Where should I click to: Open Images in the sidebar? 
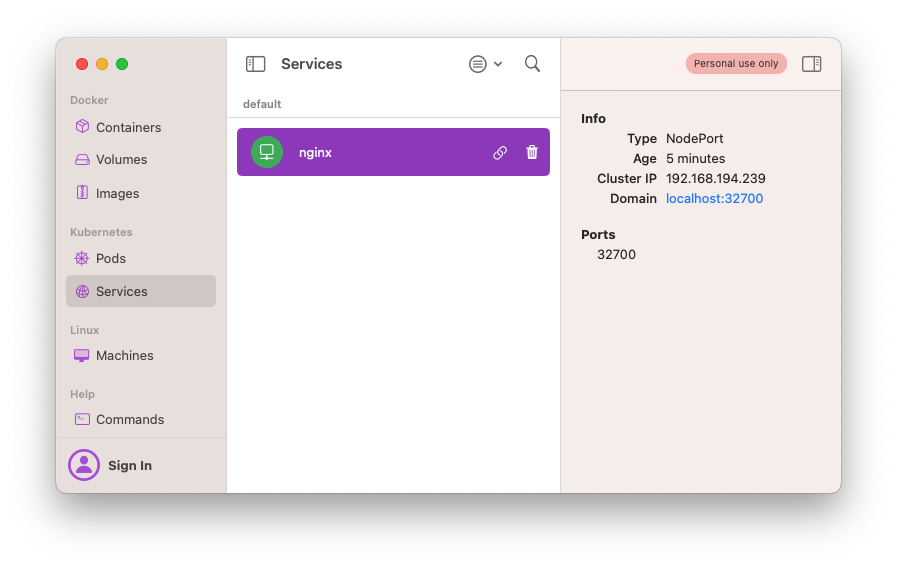tap(141, 193)
